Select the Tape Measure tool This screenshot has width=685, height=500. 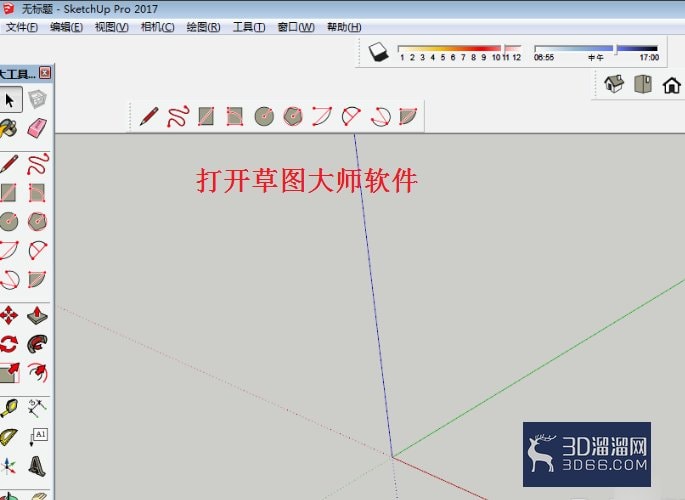click(9, 408)
